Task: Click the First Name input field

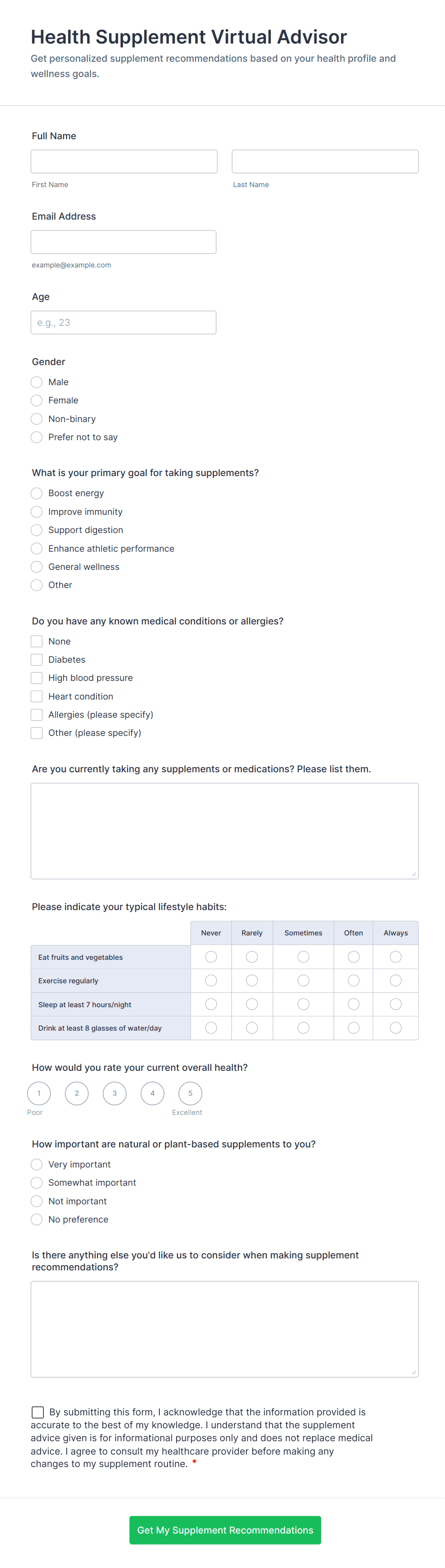Action: coord(123,161)
